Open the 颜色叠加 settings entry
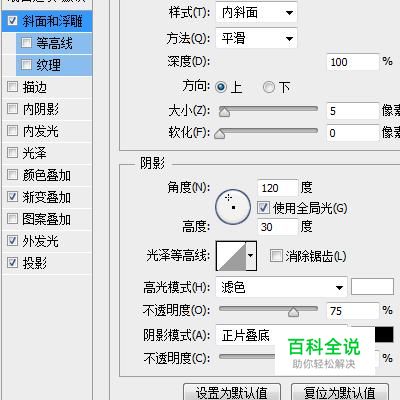Screen dimensions: 400x400 click(x=47, y=175)
